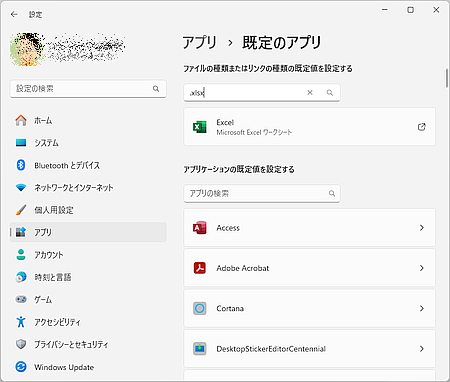Screen dimensions: 450x382
Task: Expand DesktopStickerEditorCentennial row chevron
Action: [x=422, y=349]
